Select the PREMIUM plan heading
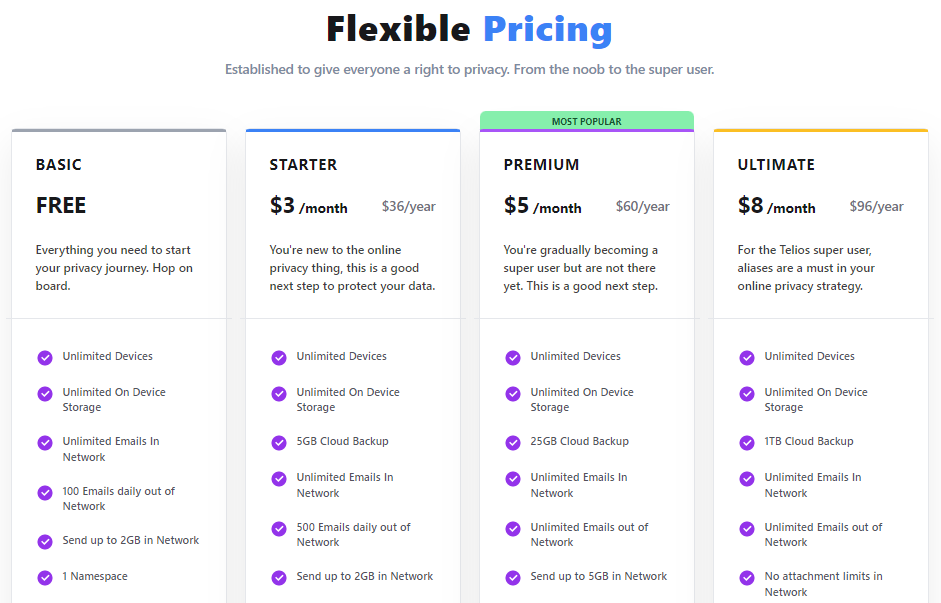Image resolution: width=941 pixels, height=603 pixels. 541,164
